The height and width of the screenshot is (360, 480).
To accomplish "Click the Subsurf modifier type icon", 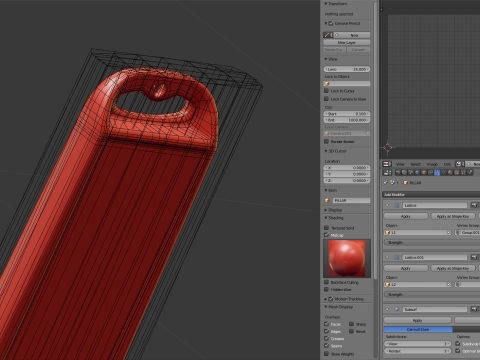I will [x=397, y=309].
